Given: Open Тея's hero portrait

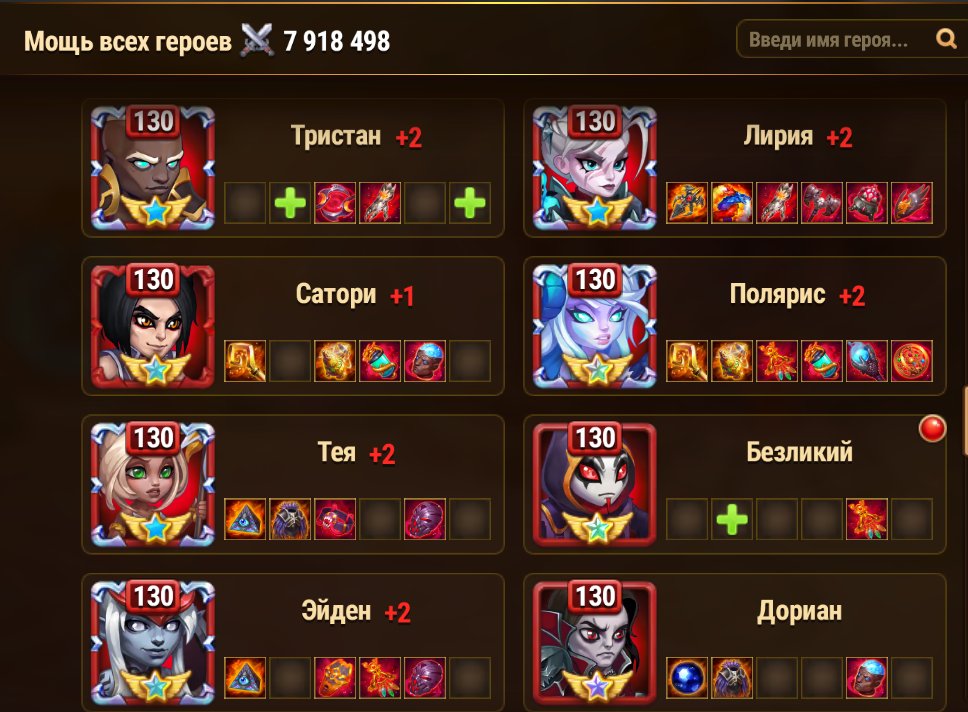Looking at the screenshot, I should 153,484.
